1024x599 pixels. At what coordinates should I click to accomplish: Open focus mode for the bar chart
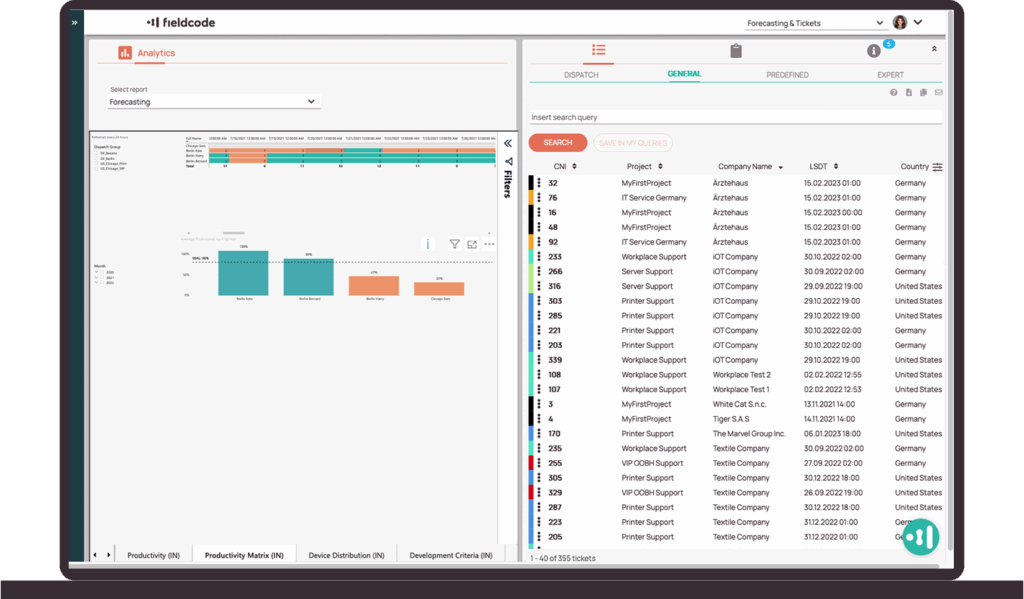click(472, 244)
